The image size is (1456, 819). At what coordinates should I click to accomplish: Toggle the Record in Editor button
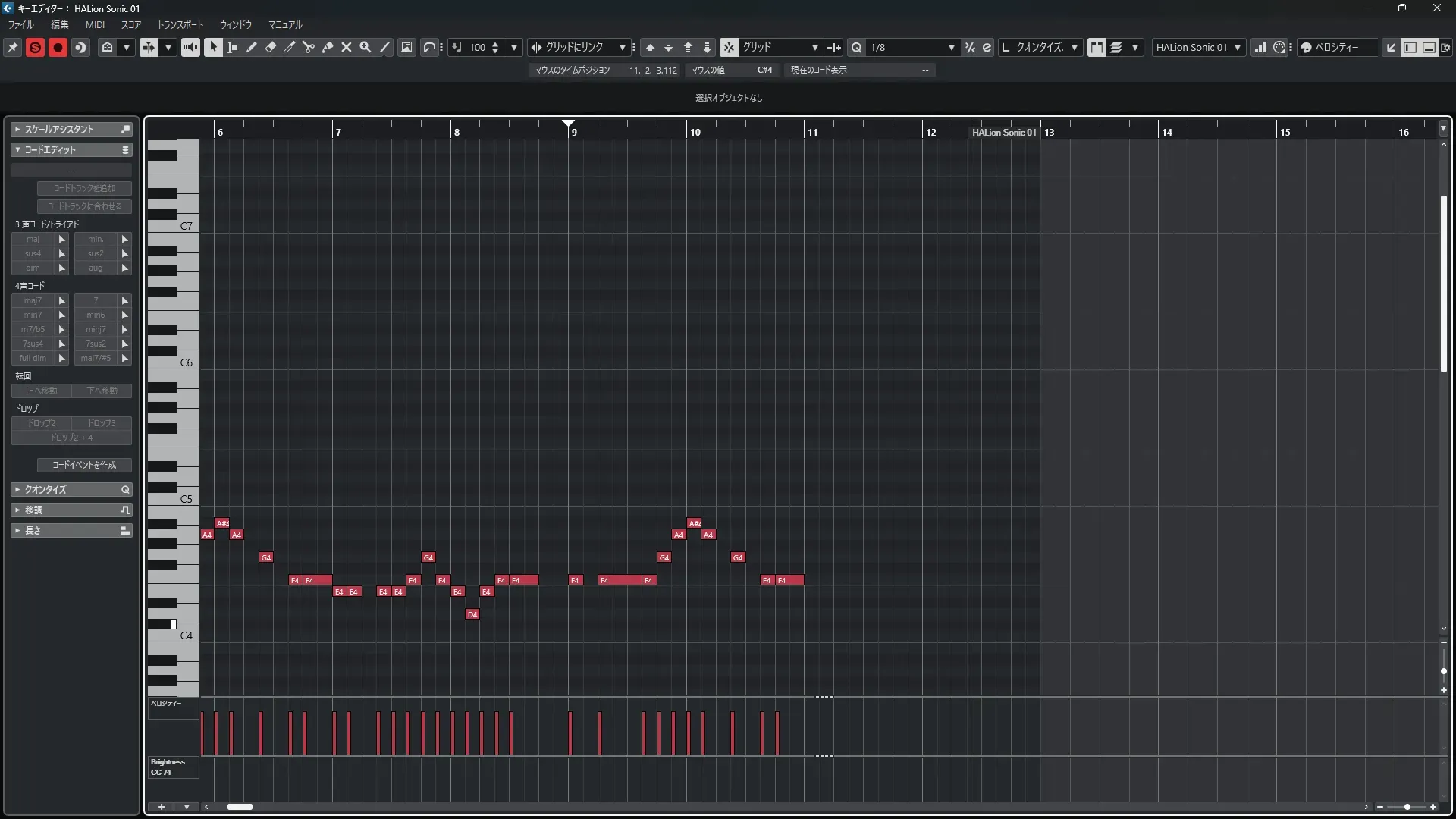58,47
